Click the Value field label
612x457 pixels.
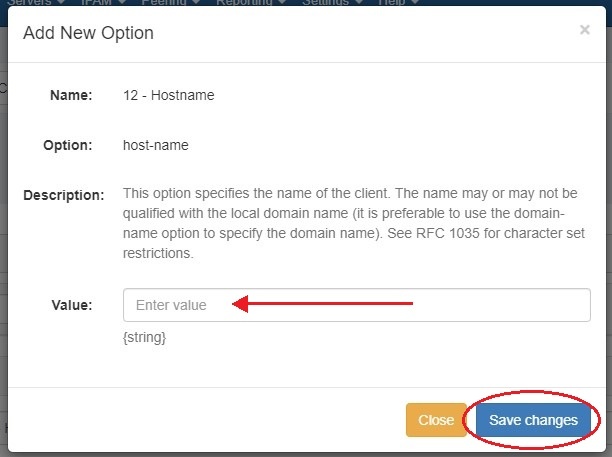coord(72,305)
